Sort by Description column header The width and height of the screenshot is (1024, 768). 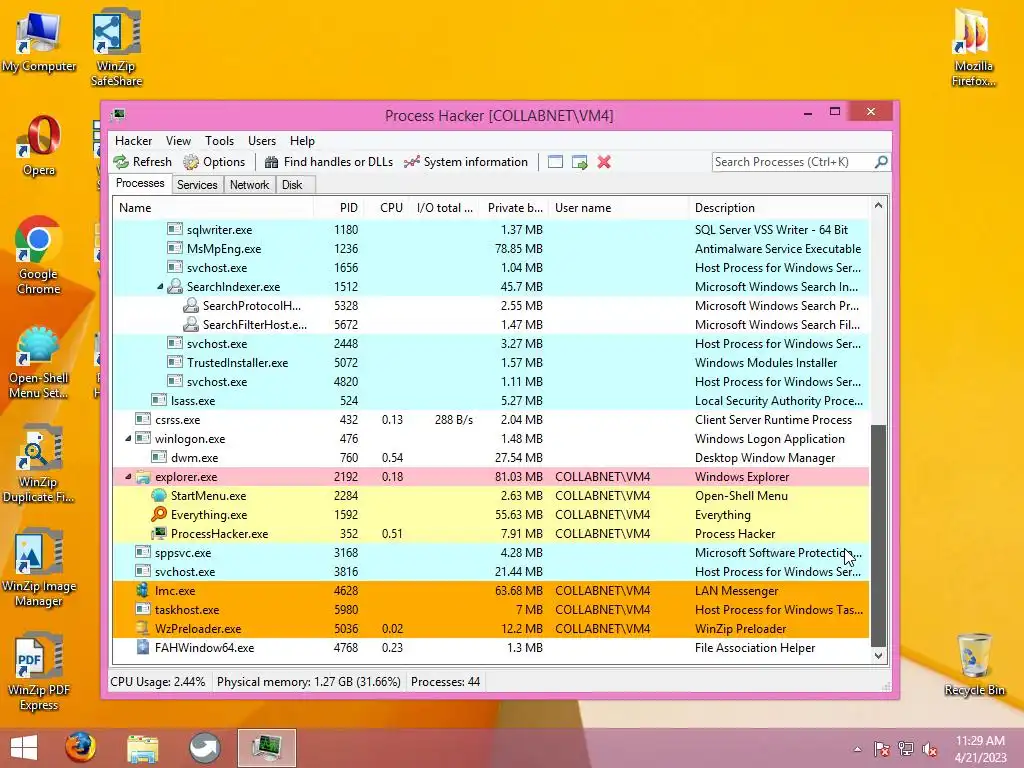[x=779, y=208]
